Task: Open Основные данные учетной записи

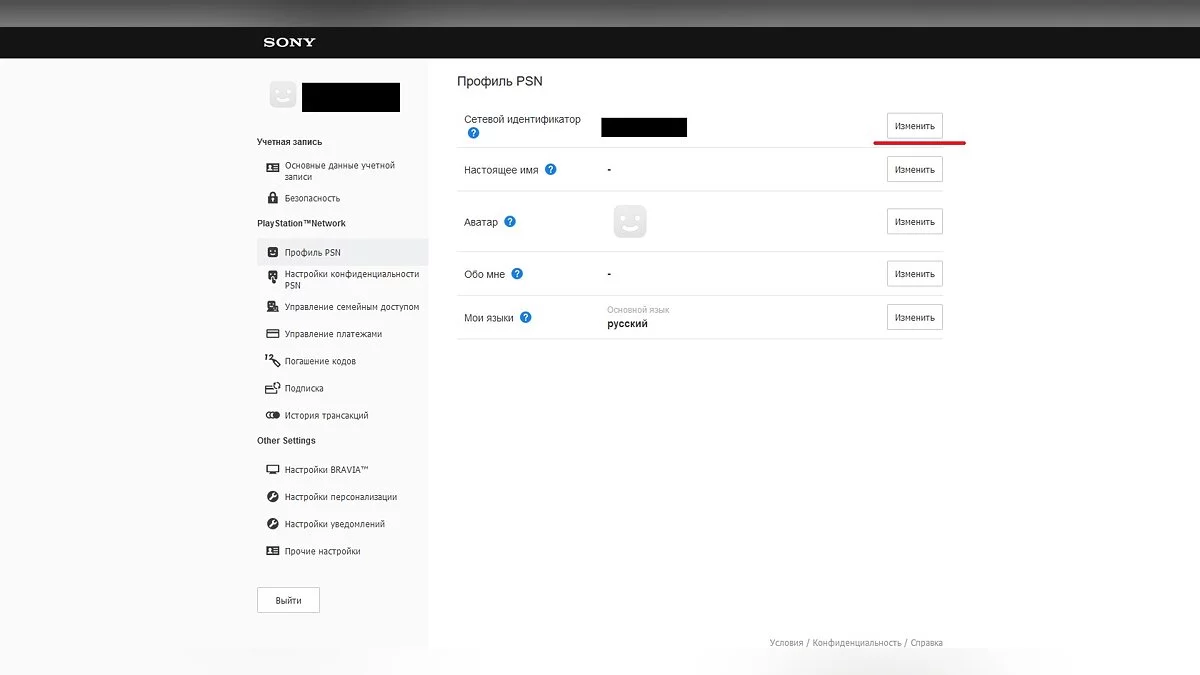Action: pos(340,171)
